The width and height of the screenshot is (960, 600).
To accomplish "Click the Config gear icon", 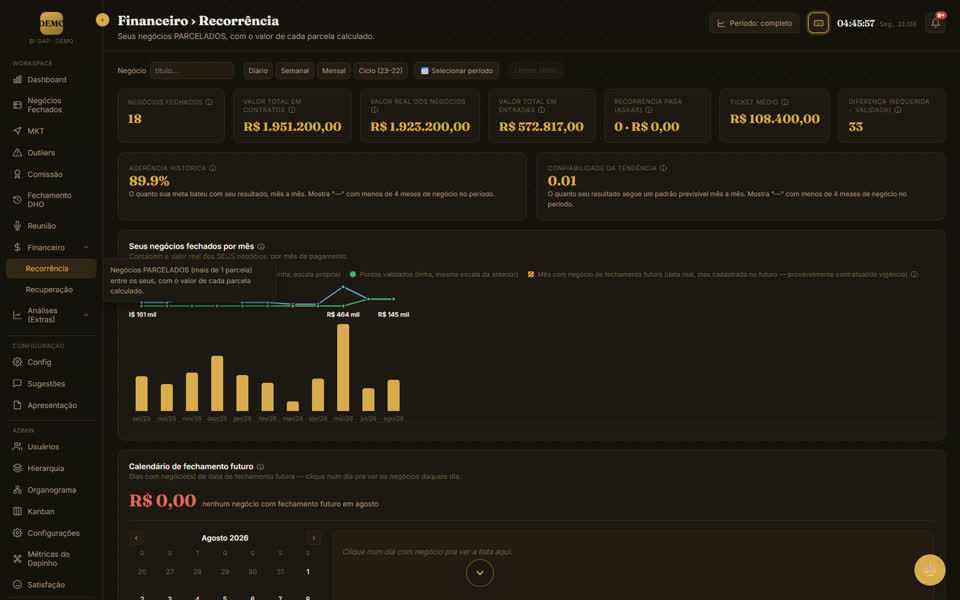I will point(17,362).
